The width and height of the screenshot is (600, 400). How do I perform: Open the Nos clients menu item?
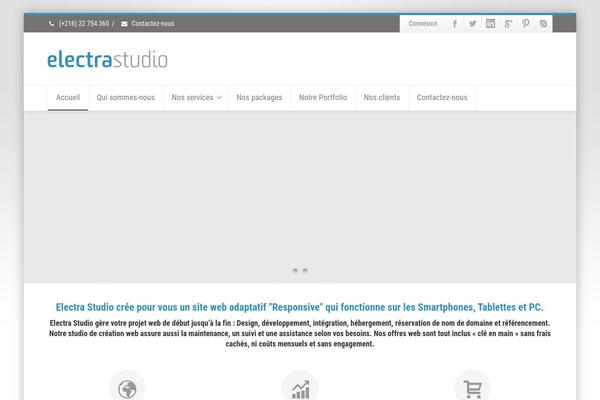click(382, 98)
